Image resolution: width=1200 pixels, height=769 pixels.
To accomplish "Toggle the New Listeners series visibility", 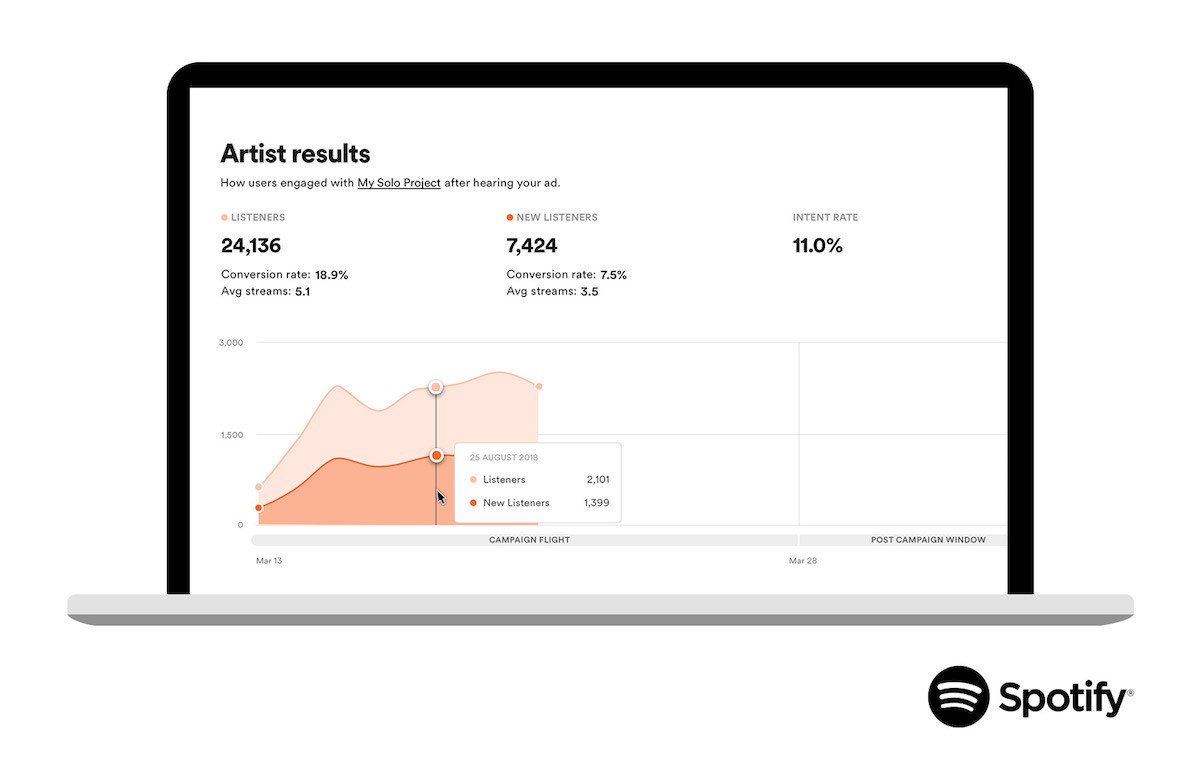I will pos(510,217).
